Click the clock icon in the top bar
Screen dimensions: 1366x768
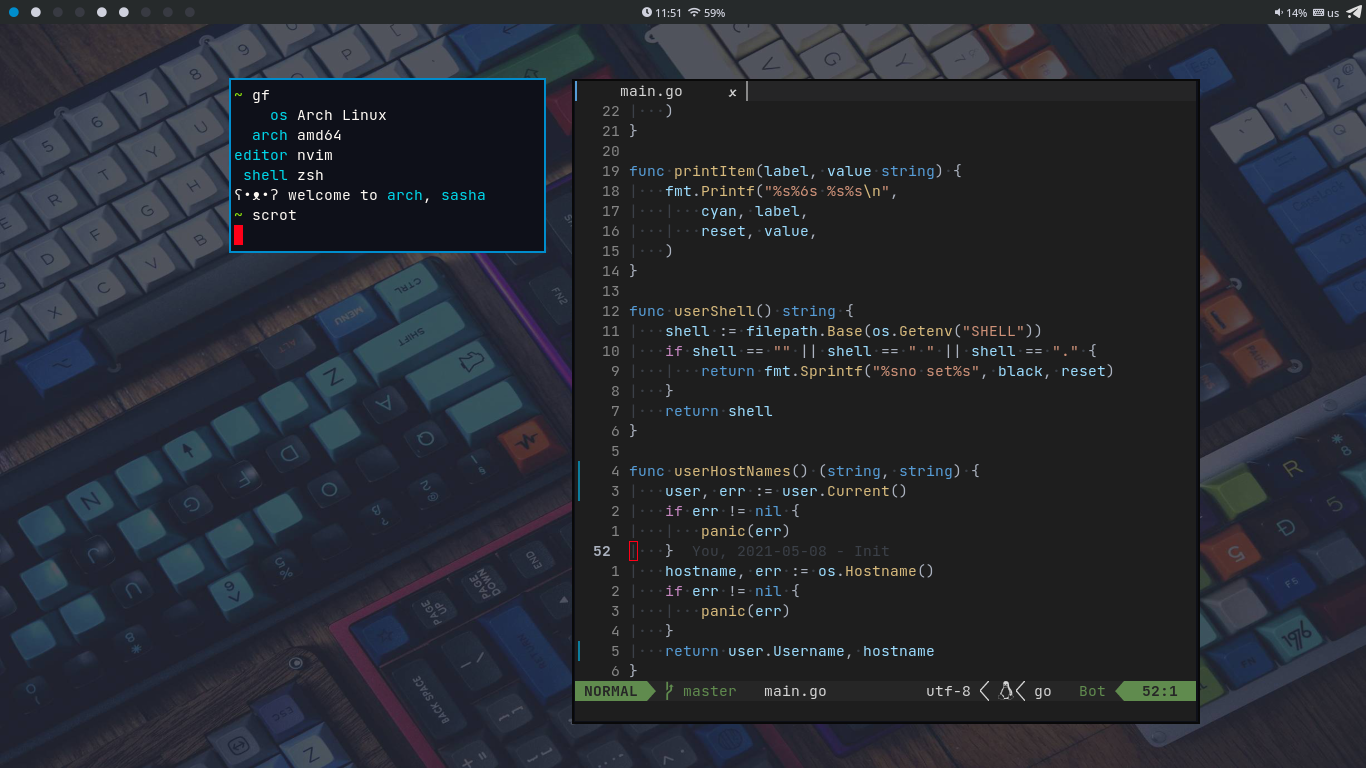coord(646,13)
